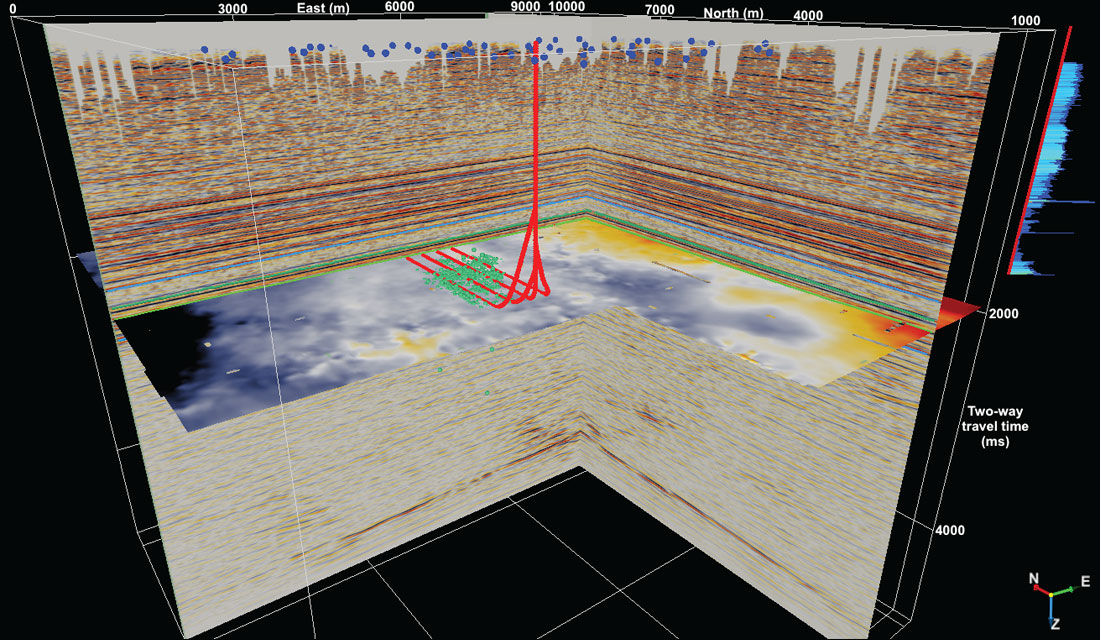Select the "3000" tick on East axis
The height and width of the screenshot is (640, 1100).
[232, 8]
